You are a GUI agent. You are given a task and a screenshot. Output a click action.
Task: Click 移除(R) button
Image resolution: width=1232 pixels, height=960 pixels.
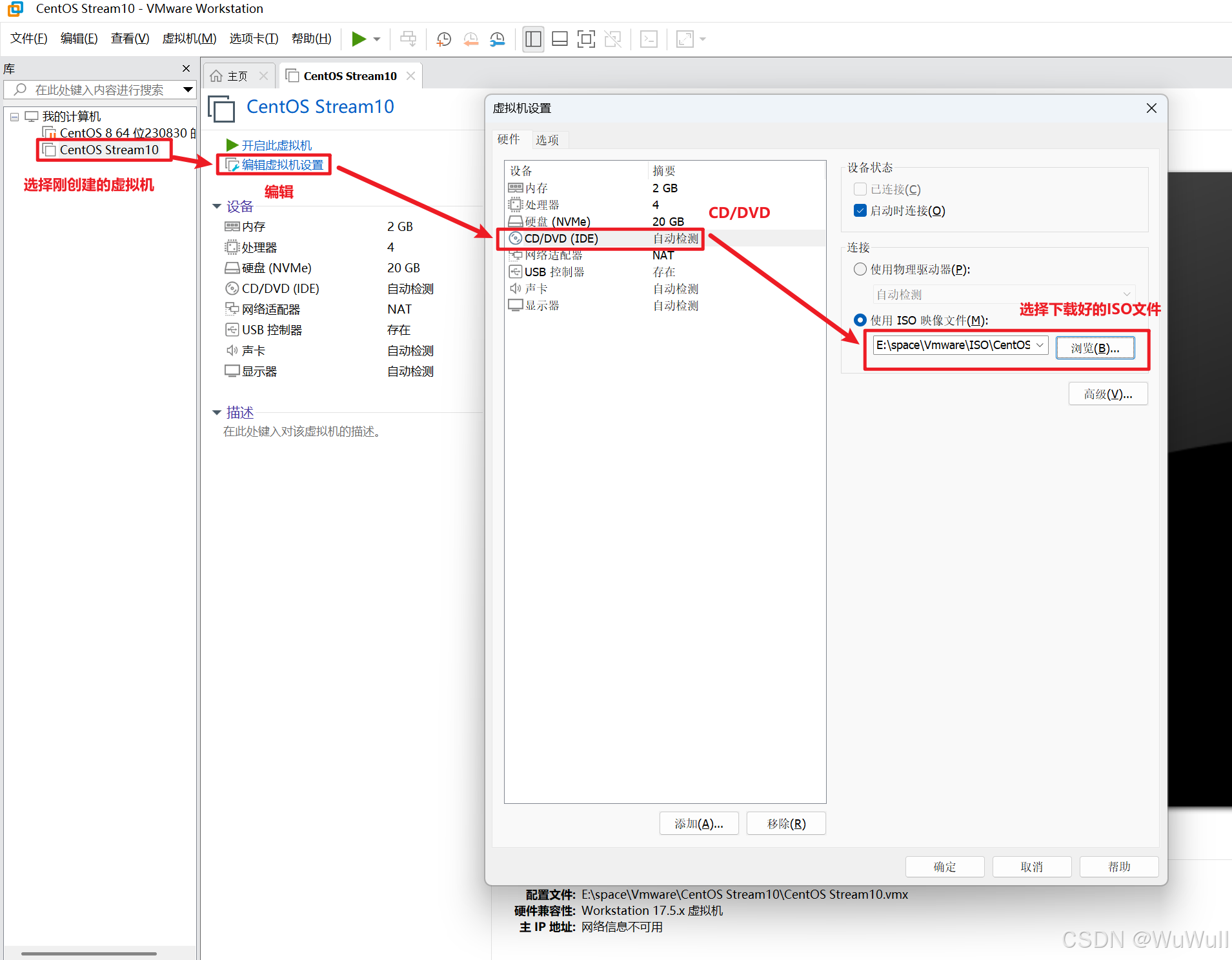pos(786,823)
